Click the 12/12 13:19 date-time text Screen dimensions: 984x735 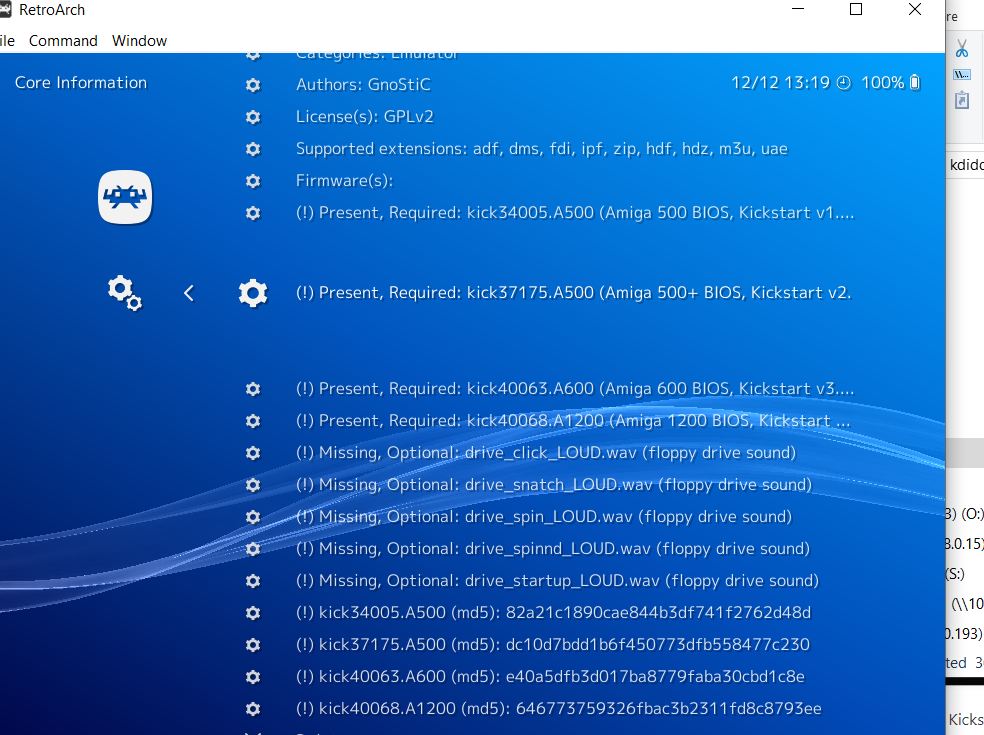click(780, 83)
